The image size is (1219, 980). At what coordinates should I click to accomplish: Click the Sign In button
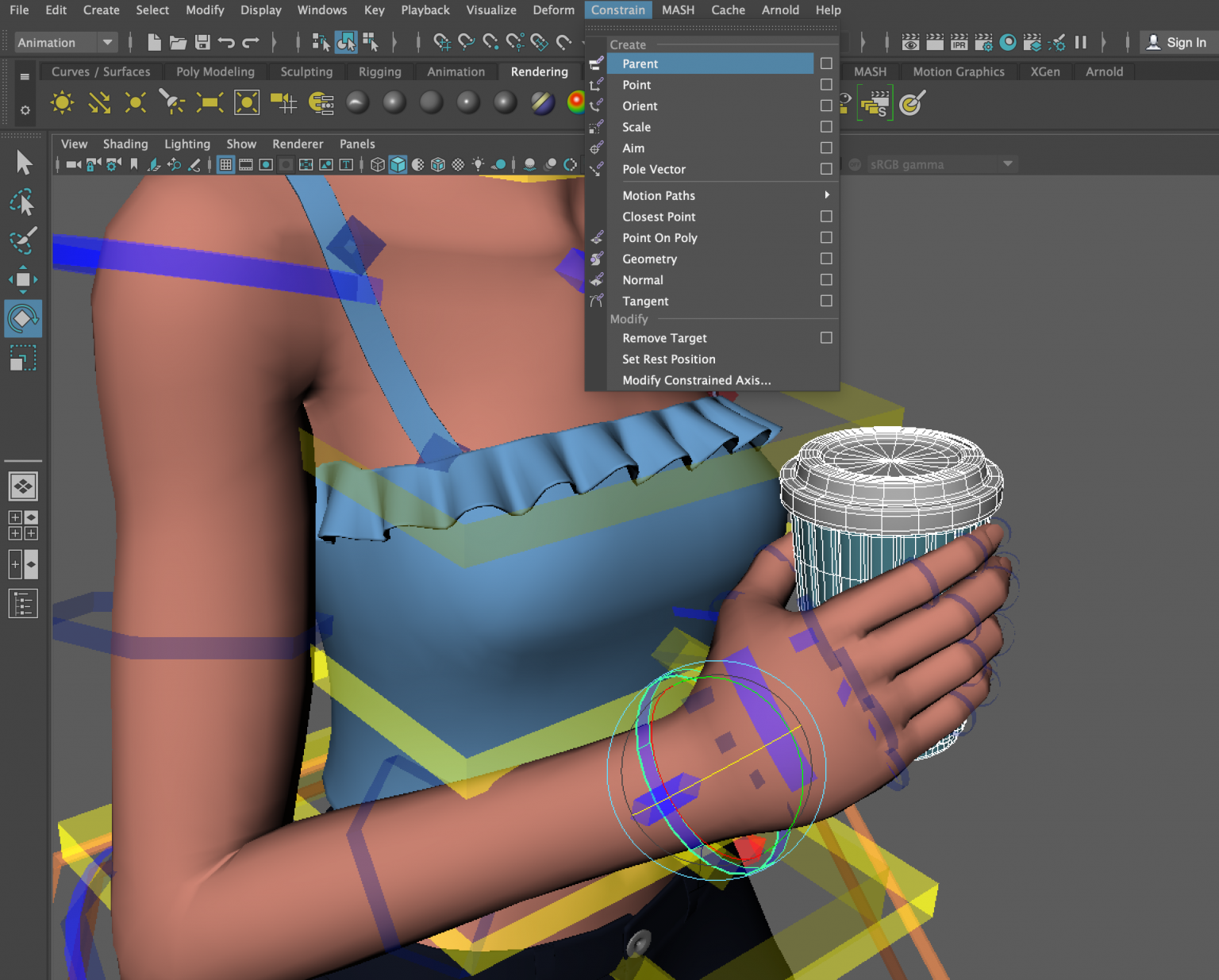[x=1182, y=42]
